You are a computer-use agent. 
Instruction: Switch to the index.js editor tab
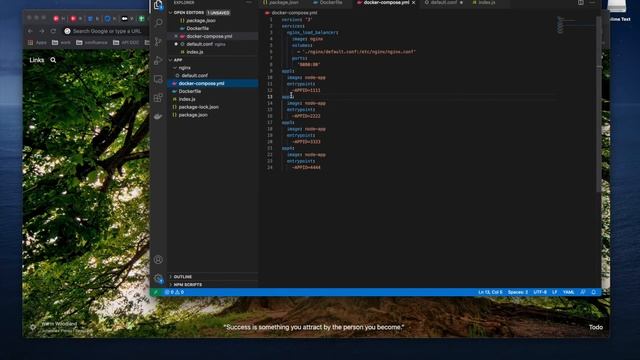pos(487,2)
